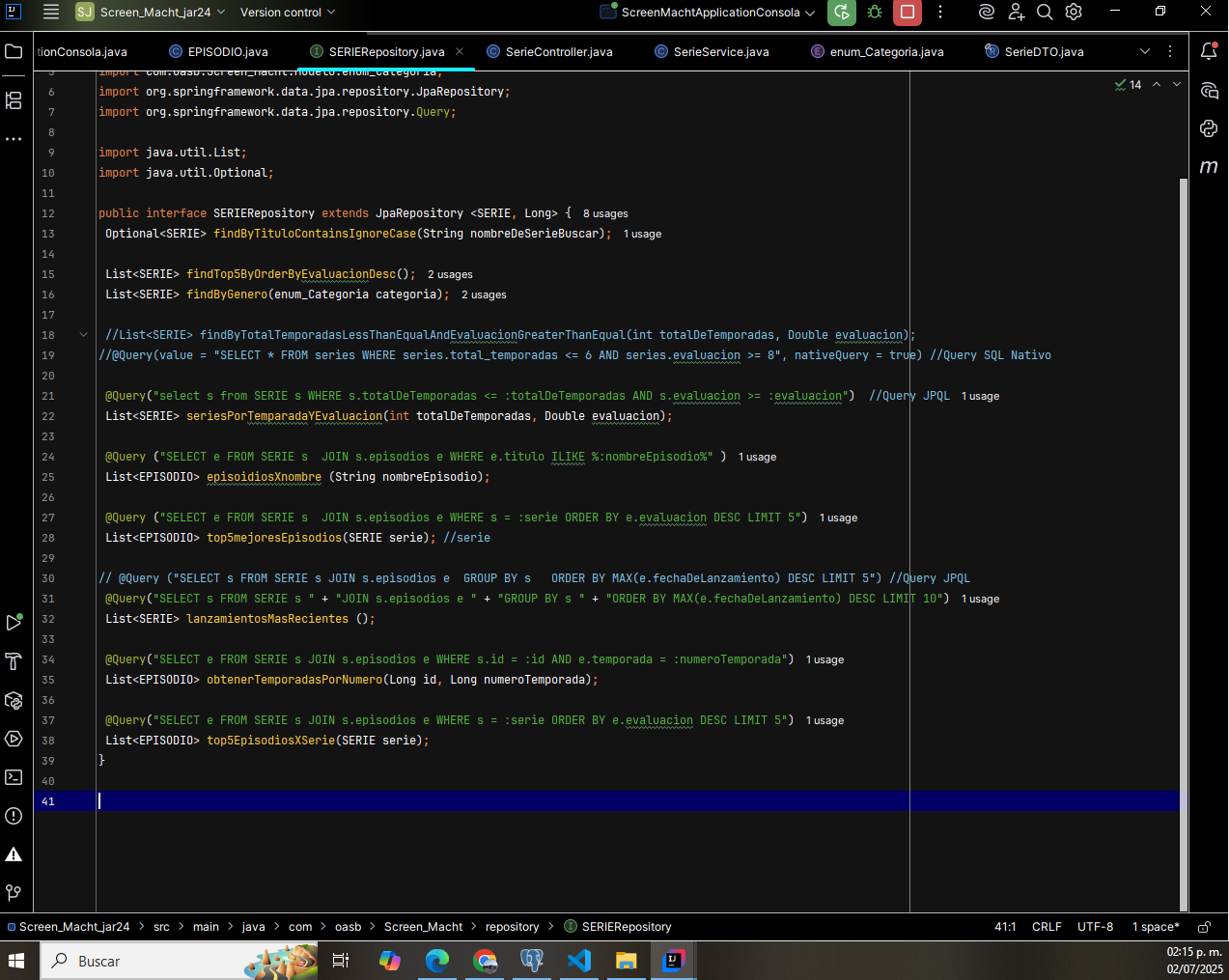1229x980 pixels.
Task: Select the SERIERepository breadcrumb
Action: 618,927
